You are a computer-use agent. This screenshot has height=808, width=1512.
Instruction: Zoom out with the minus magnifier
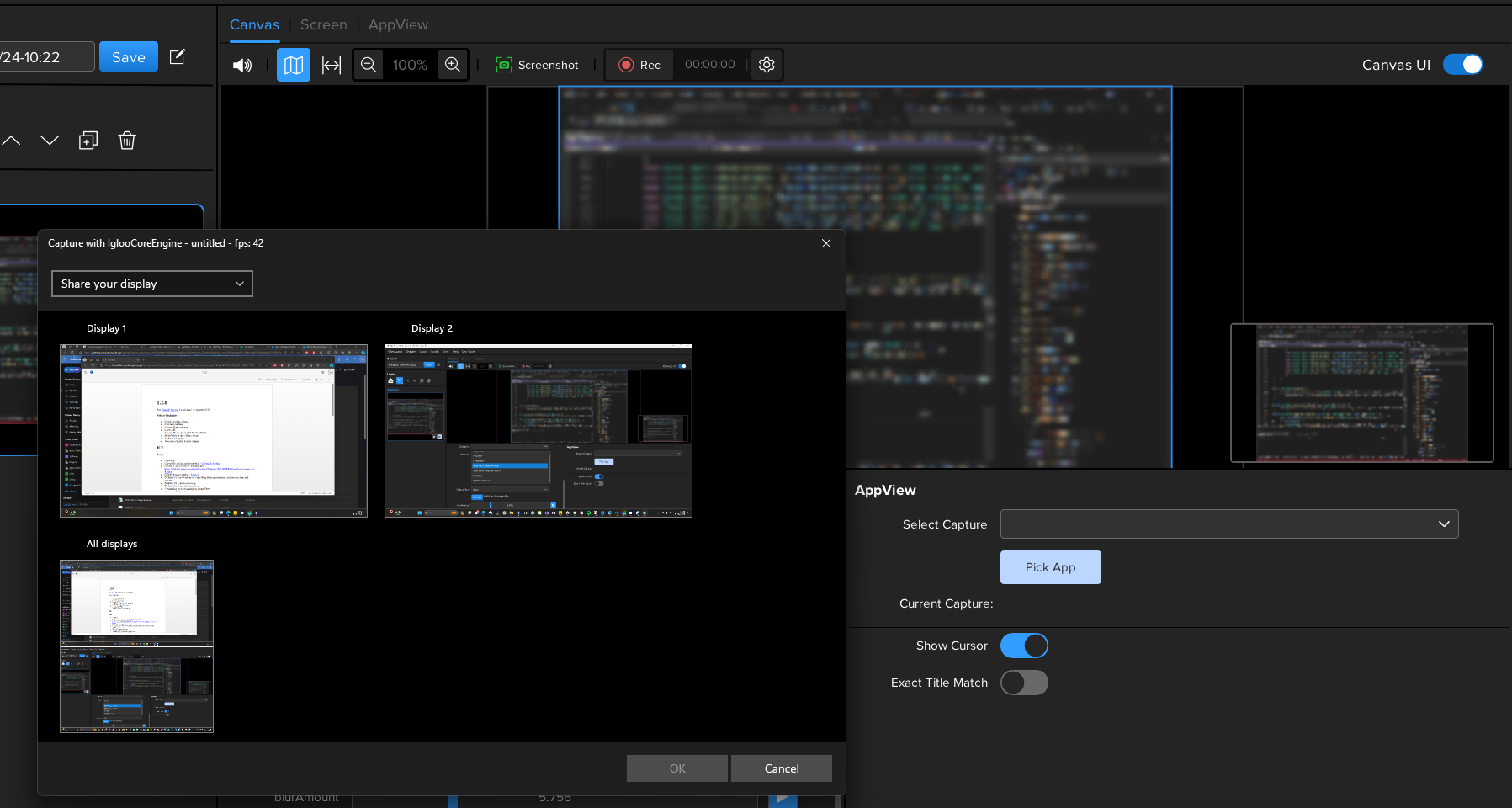[369, 65]
